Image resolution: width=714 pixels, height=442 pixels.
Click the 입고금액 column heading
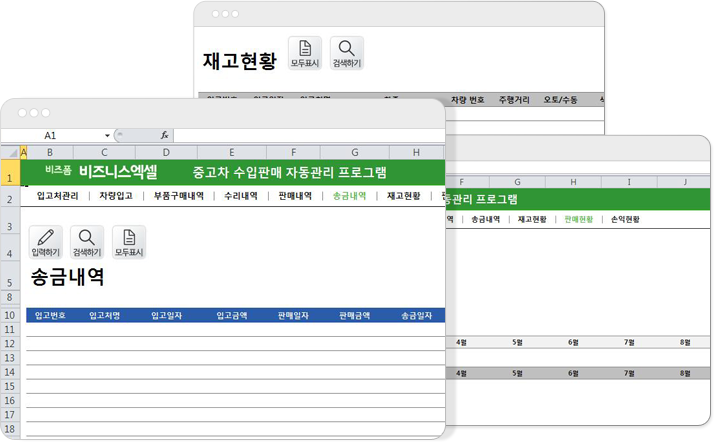click(x=232, y=315)
